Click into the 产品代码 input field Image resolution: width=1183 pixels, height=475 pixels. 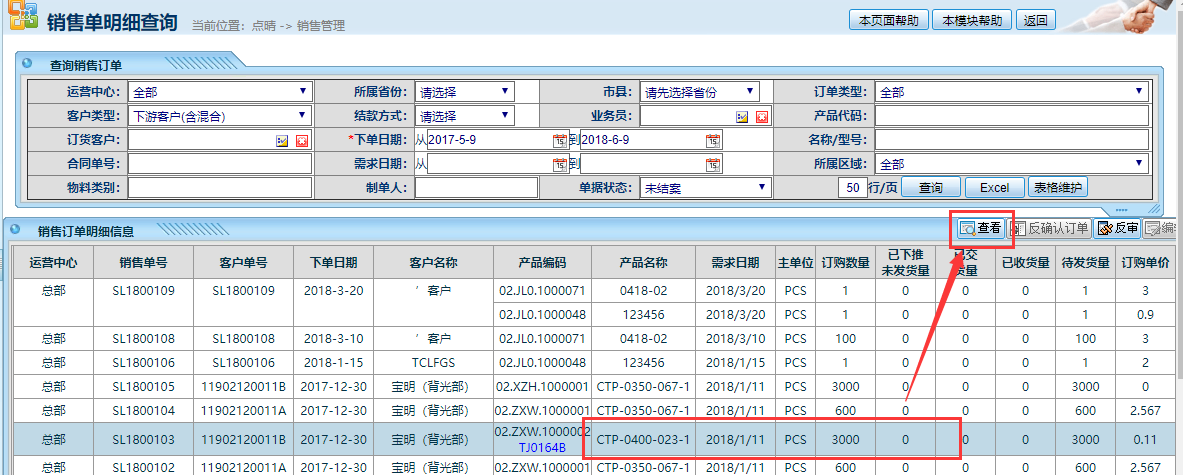[1011, 116]
